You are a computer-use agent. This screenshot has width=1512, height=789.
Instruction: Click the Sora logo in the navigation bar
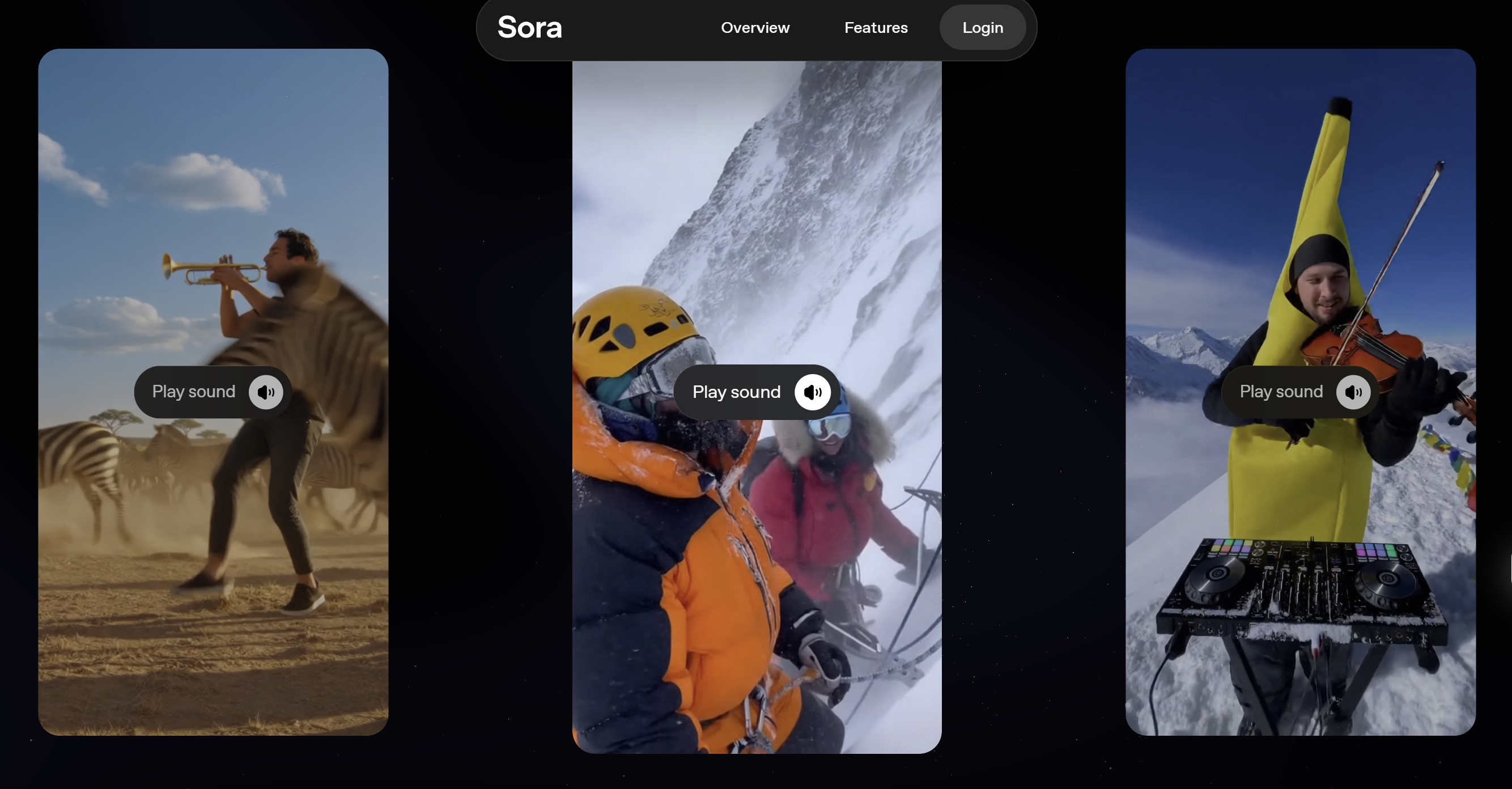[529, 28]
